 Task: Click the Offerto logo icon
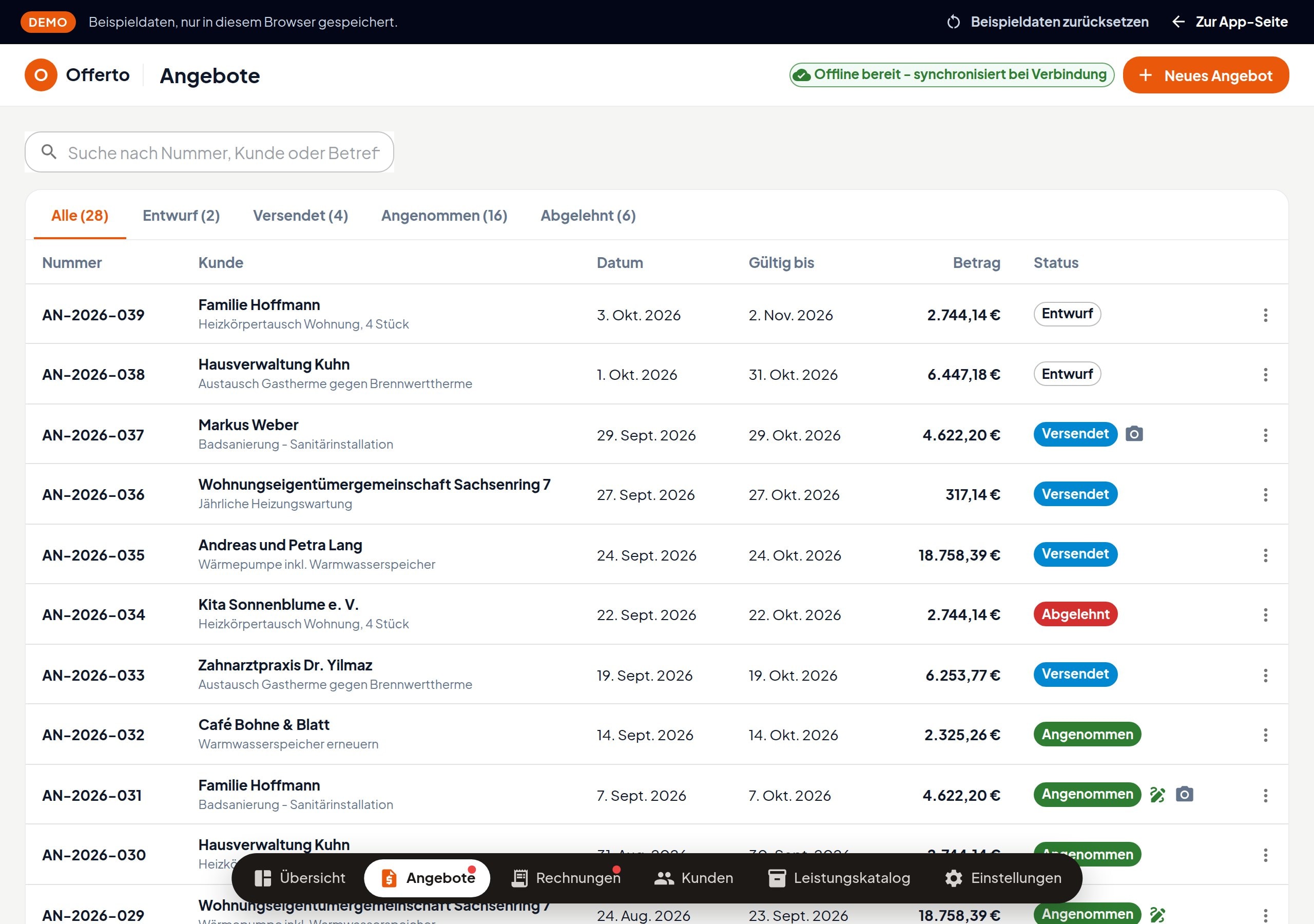pos(41,75)
